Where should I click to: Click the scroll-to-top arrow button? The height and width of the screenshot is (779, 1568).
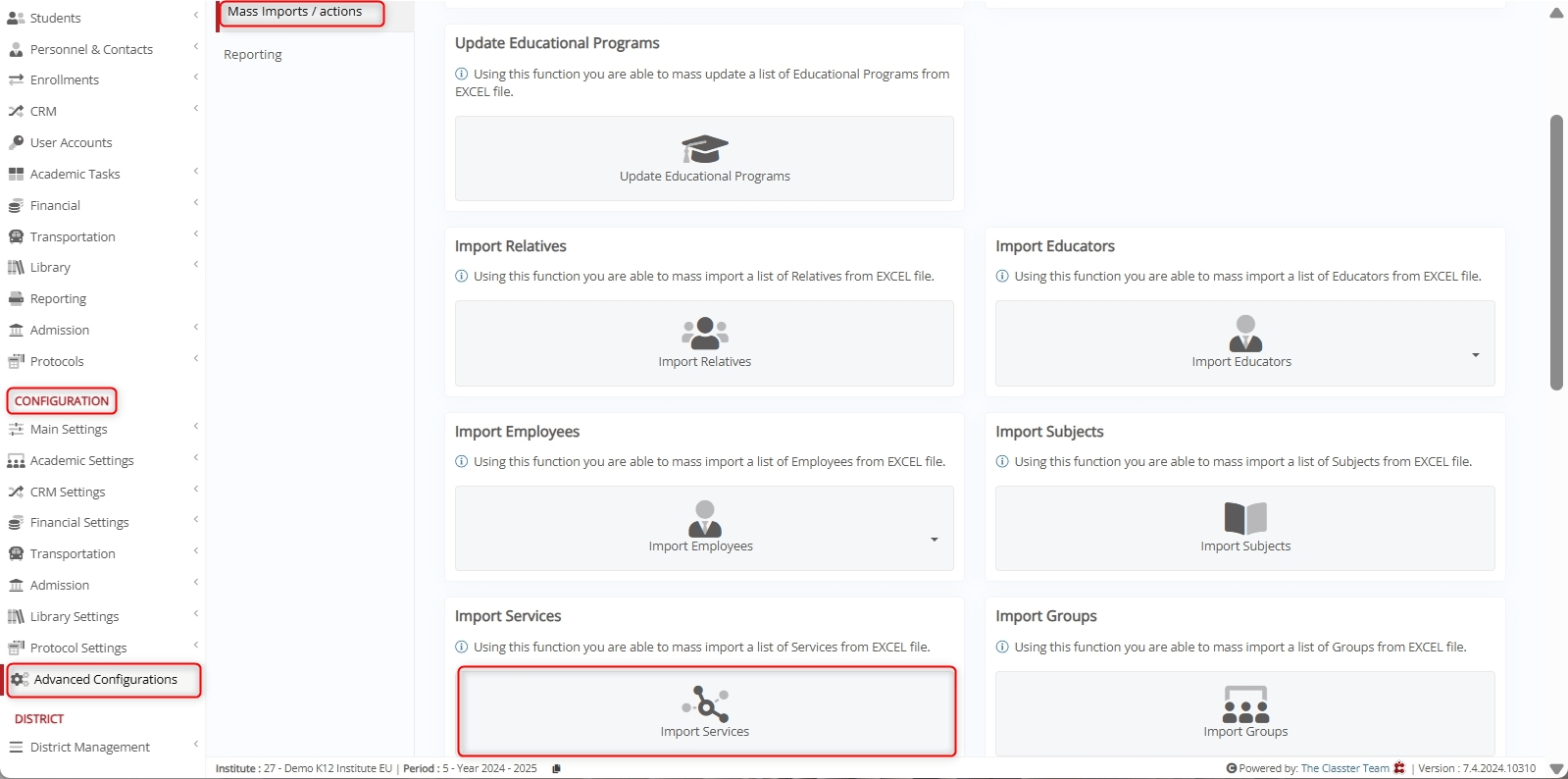click(x=1556, y=13)
